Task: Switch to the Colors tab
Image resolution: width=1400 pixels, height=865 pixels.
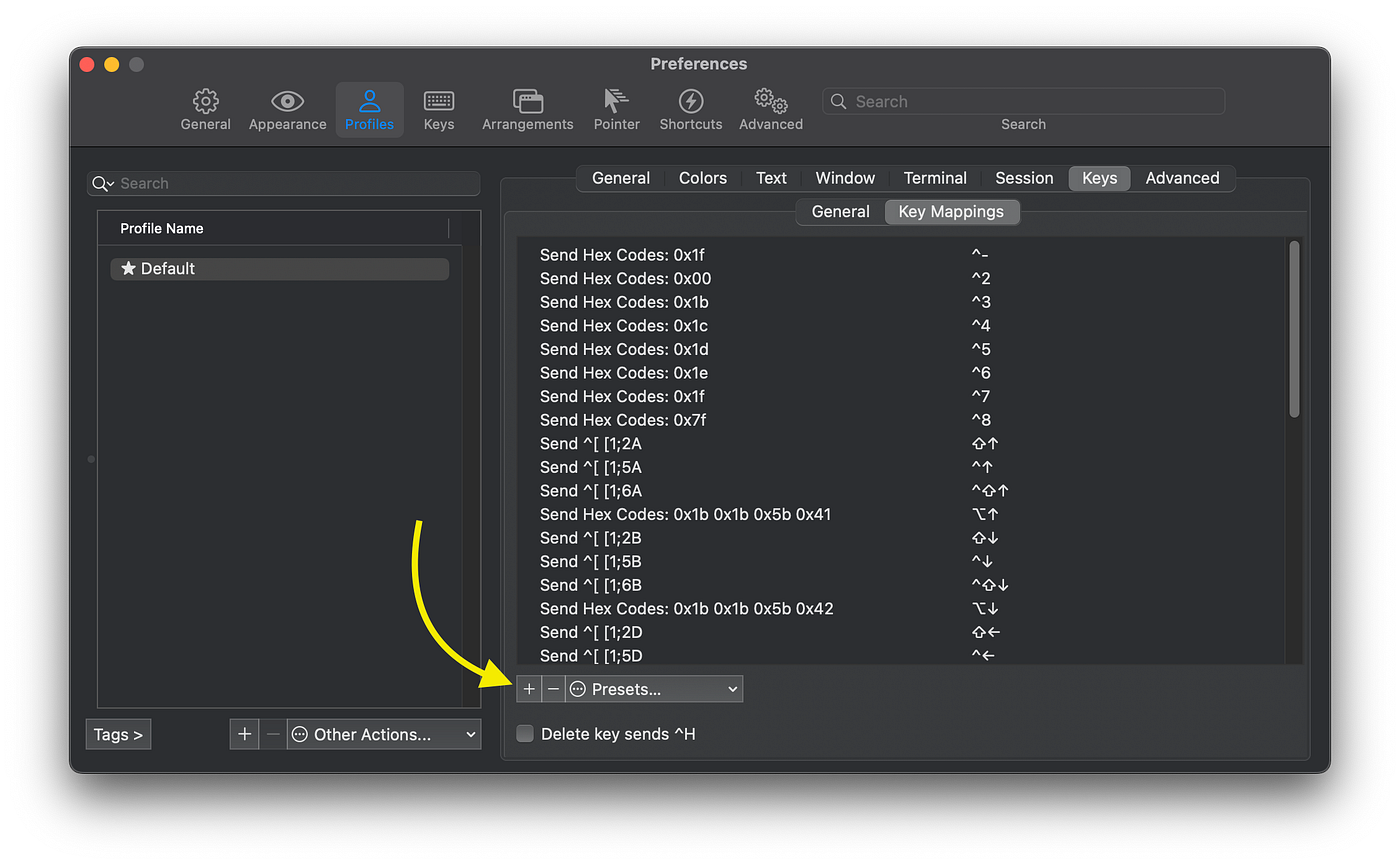Action: pyautogui.click(x=703, y=178)
